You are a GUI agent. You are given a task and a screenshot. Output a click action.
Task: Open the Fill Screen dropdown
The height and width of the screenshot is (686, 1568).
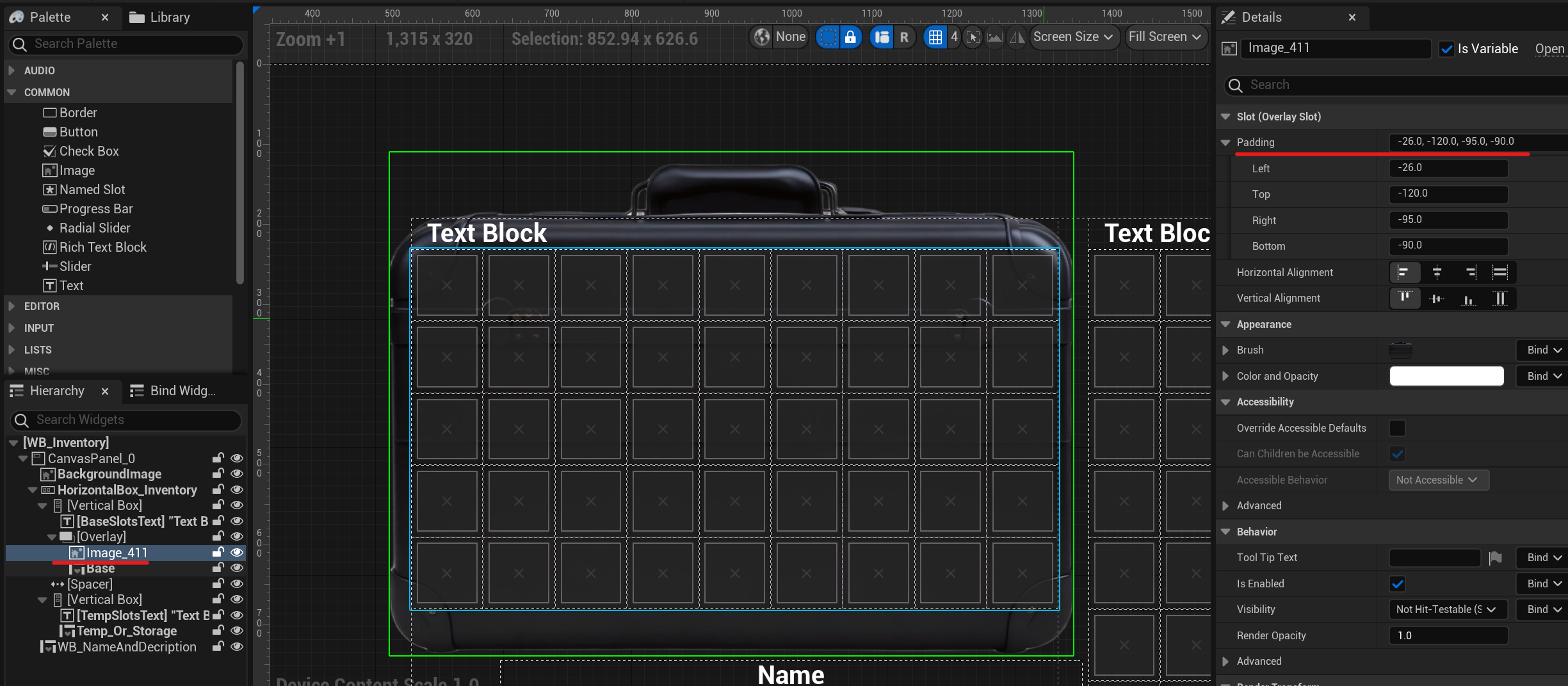click(x=1165, y=37)
